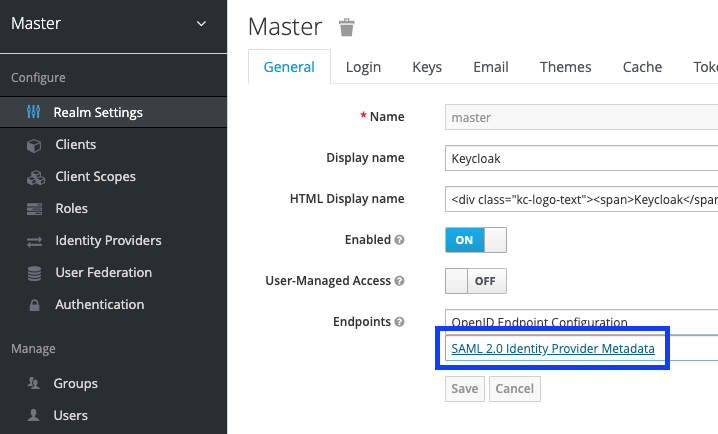The height and width of the screenshot is (434, 718).
Task: Click the Groups people icon
Action: pos(33,383)
